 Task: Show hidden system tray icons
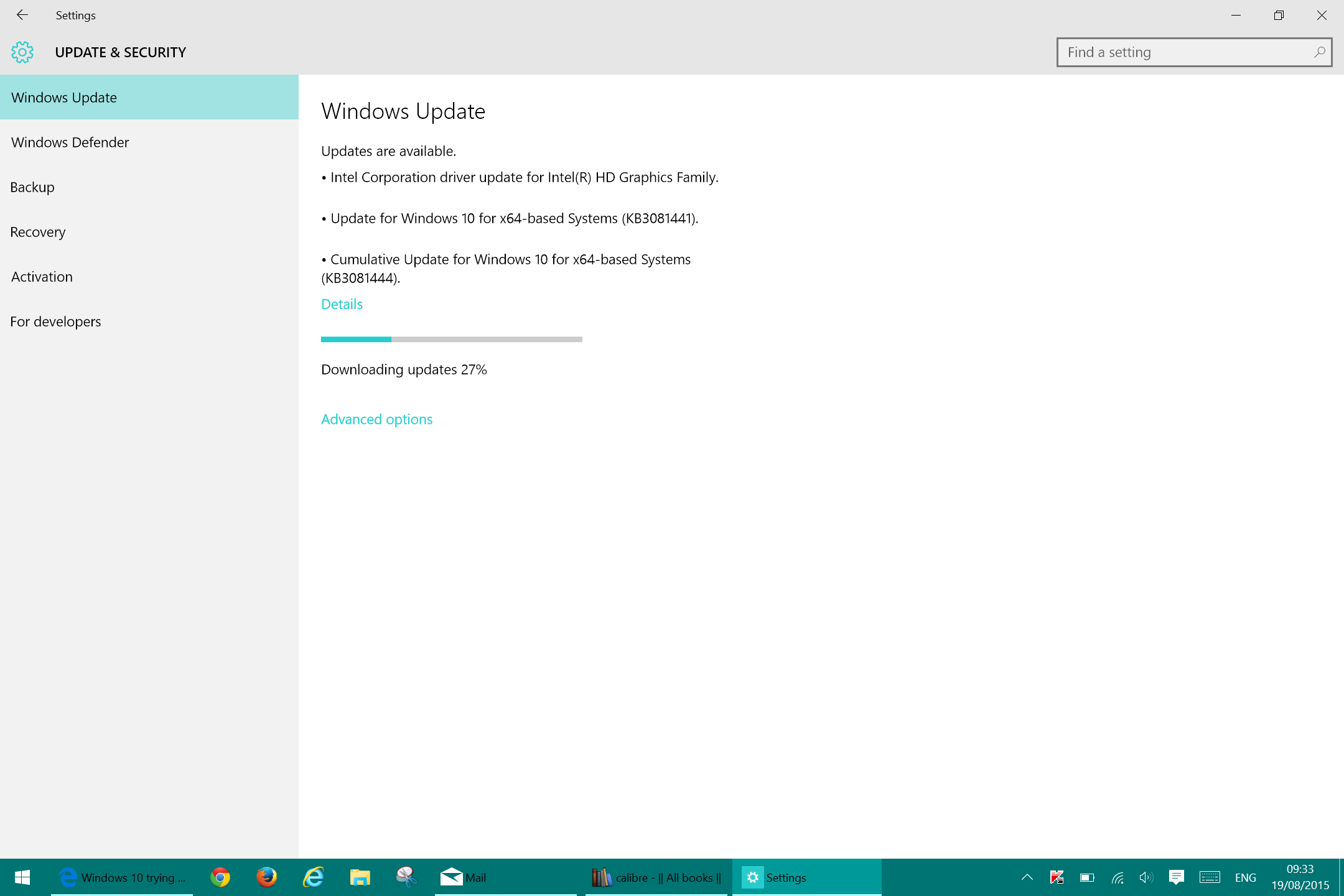[1027, 877]
